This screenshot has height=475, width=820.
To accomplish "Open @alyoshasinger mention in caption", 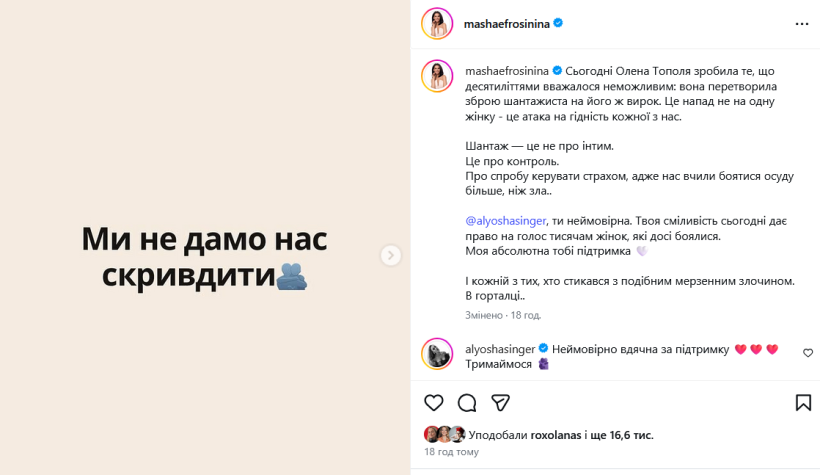I will [506, 221].
